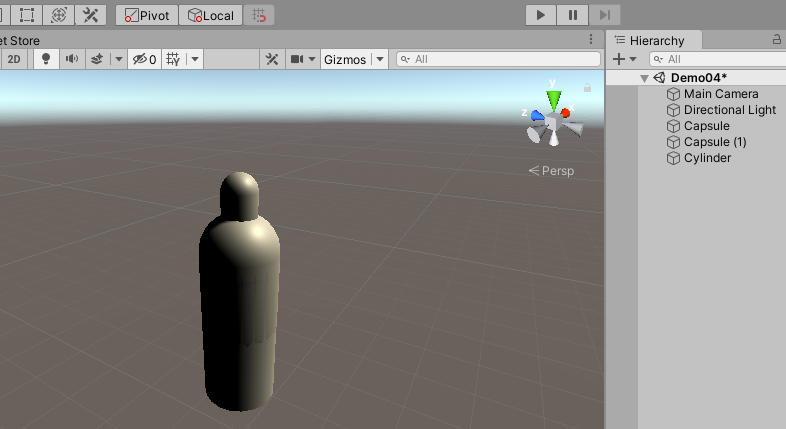Toggle scene lighting bulb
This screenshot has width=786, height=429.
[46, 59]
